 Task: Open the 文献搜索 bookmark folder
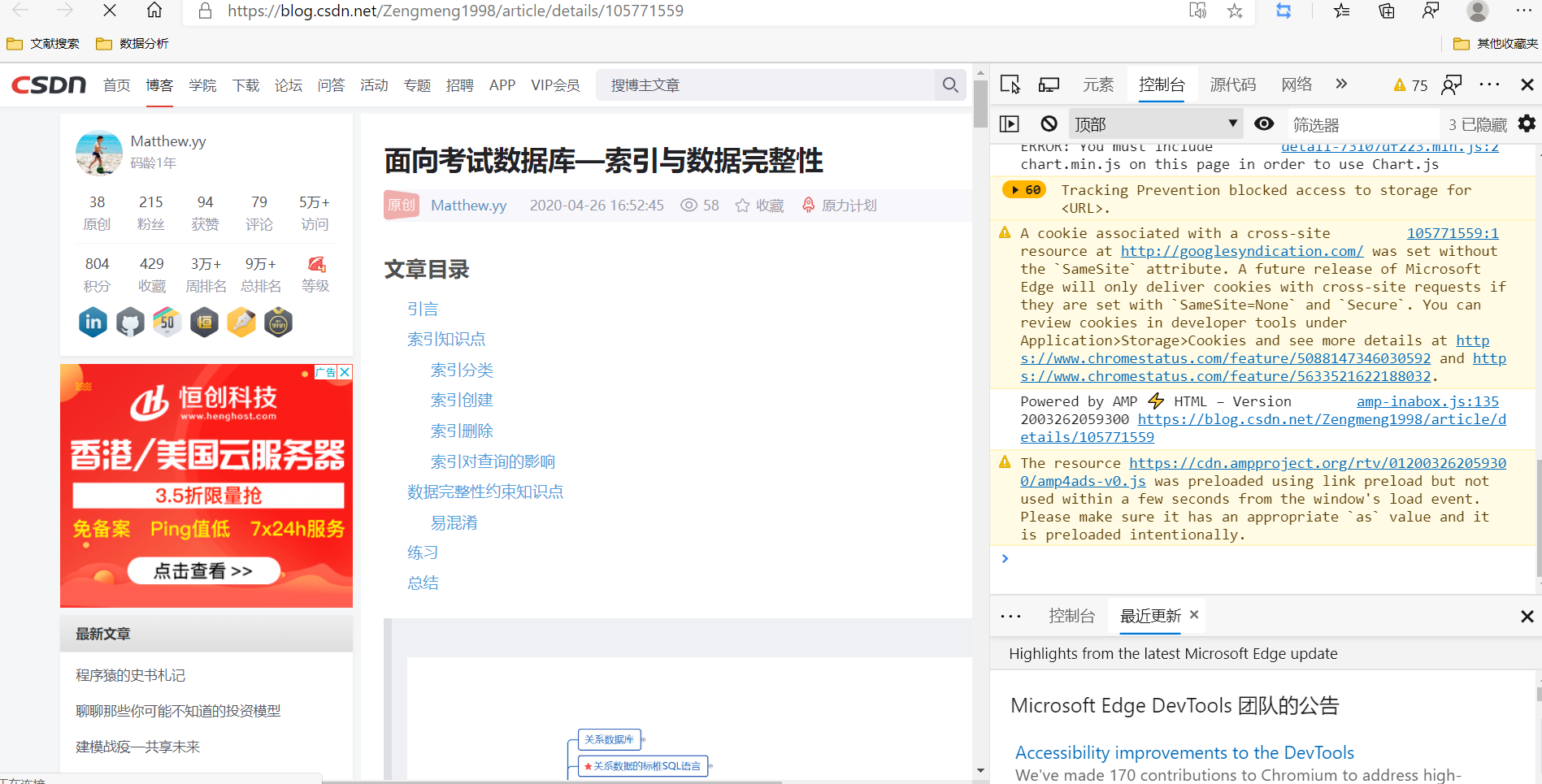coord(43,43)
